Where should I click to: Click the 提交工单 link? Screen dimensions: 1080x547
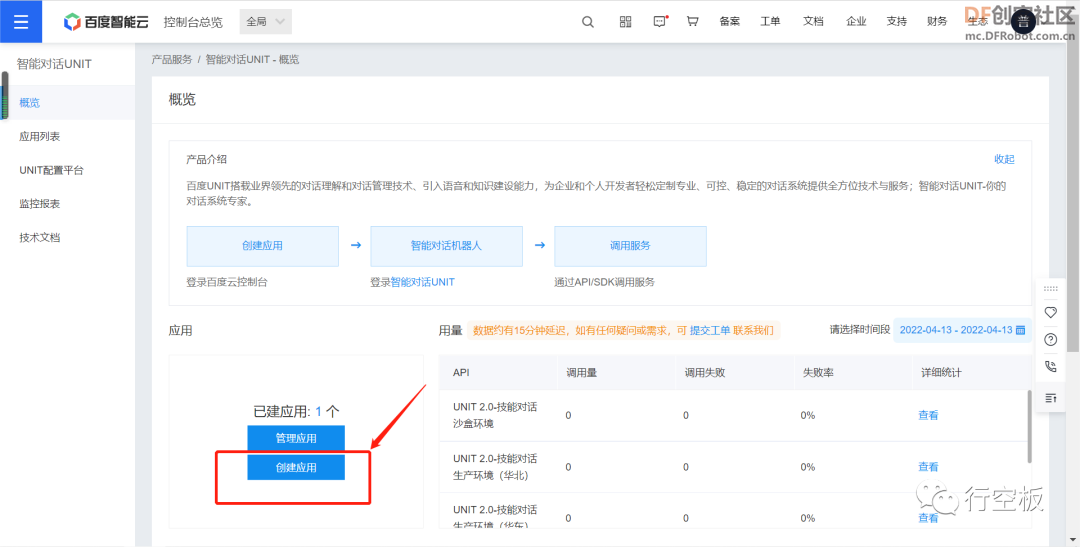click(710, 331)
